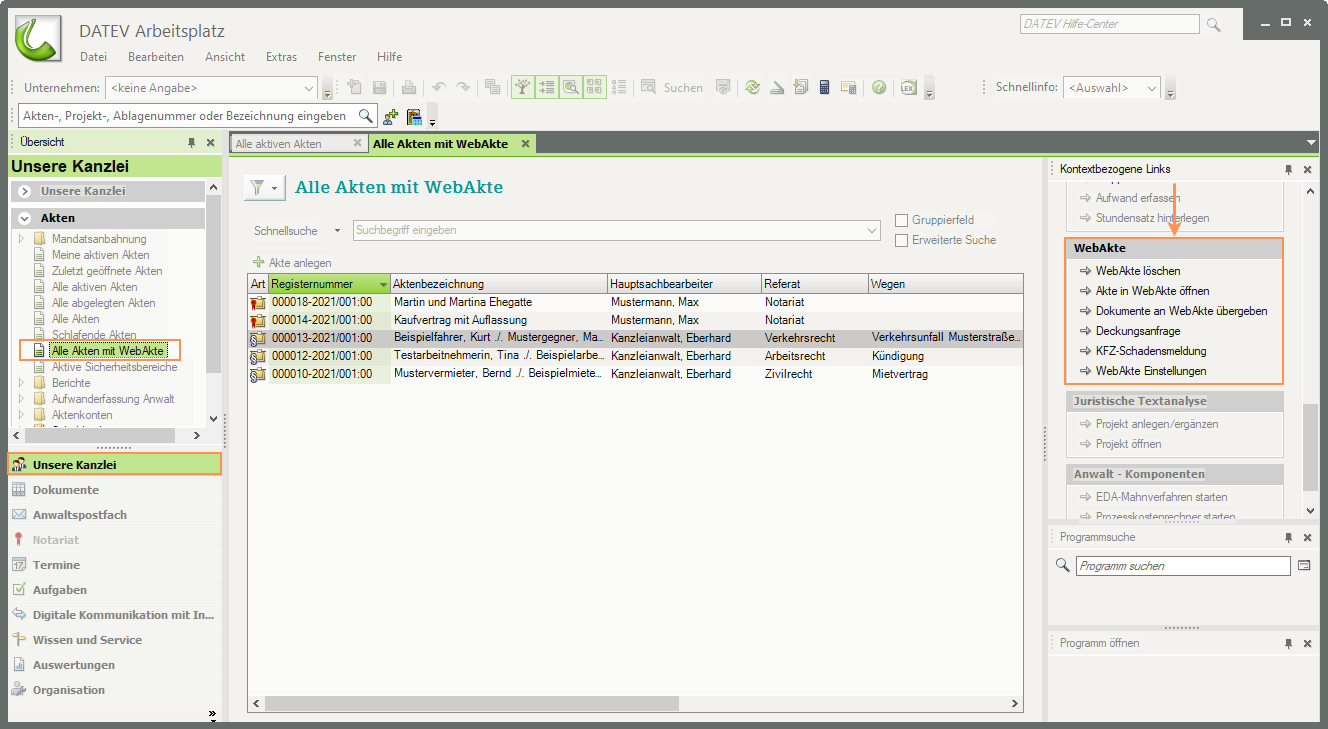Screen dimensions: 1328x729
Task: Select row 000012-2021/001:00
Action: click(636, 356)
